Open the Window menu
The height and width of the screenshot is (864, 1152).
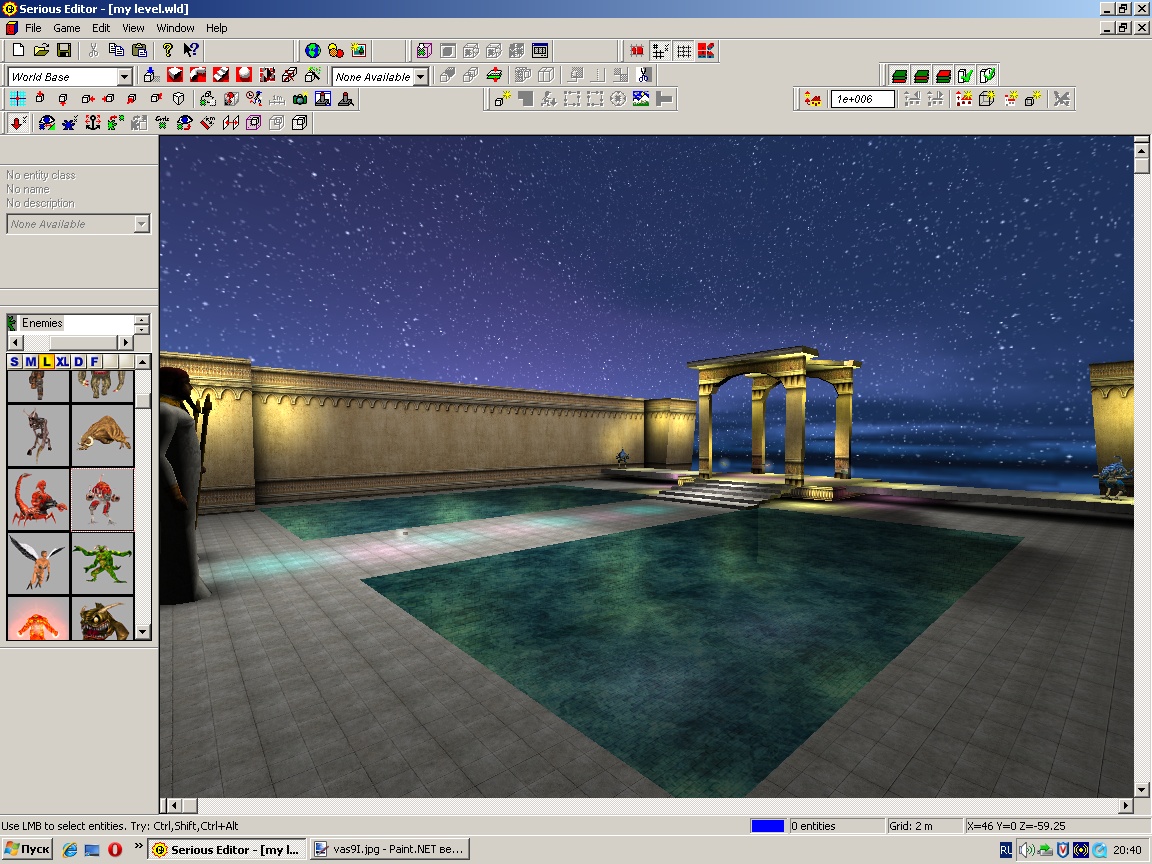[175, 28]
